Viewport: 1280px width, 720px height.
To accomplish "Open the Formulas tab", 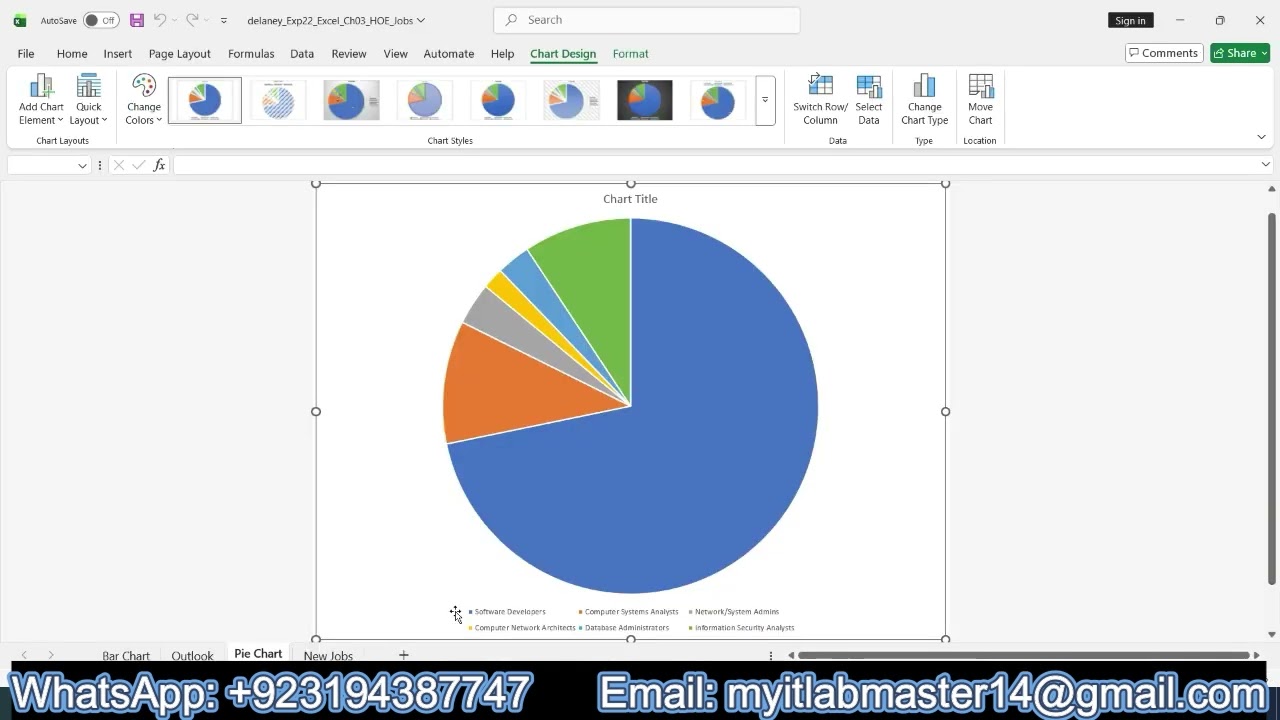I will click(251, 54).
